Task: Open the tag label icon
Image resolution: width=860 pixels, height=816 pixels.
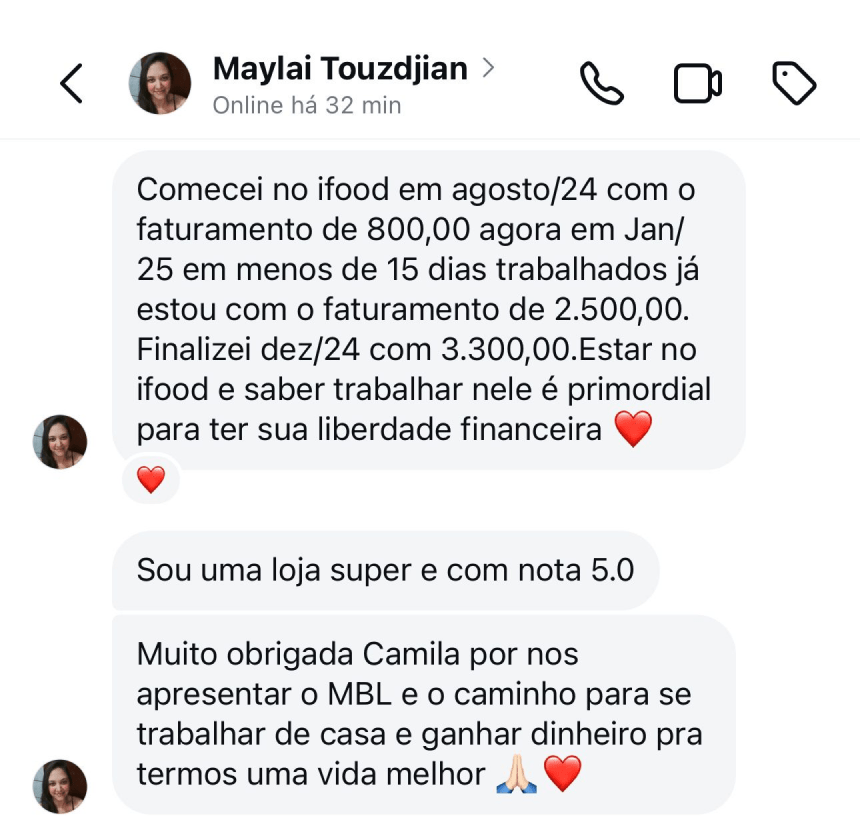Action: tap(794, 84)
